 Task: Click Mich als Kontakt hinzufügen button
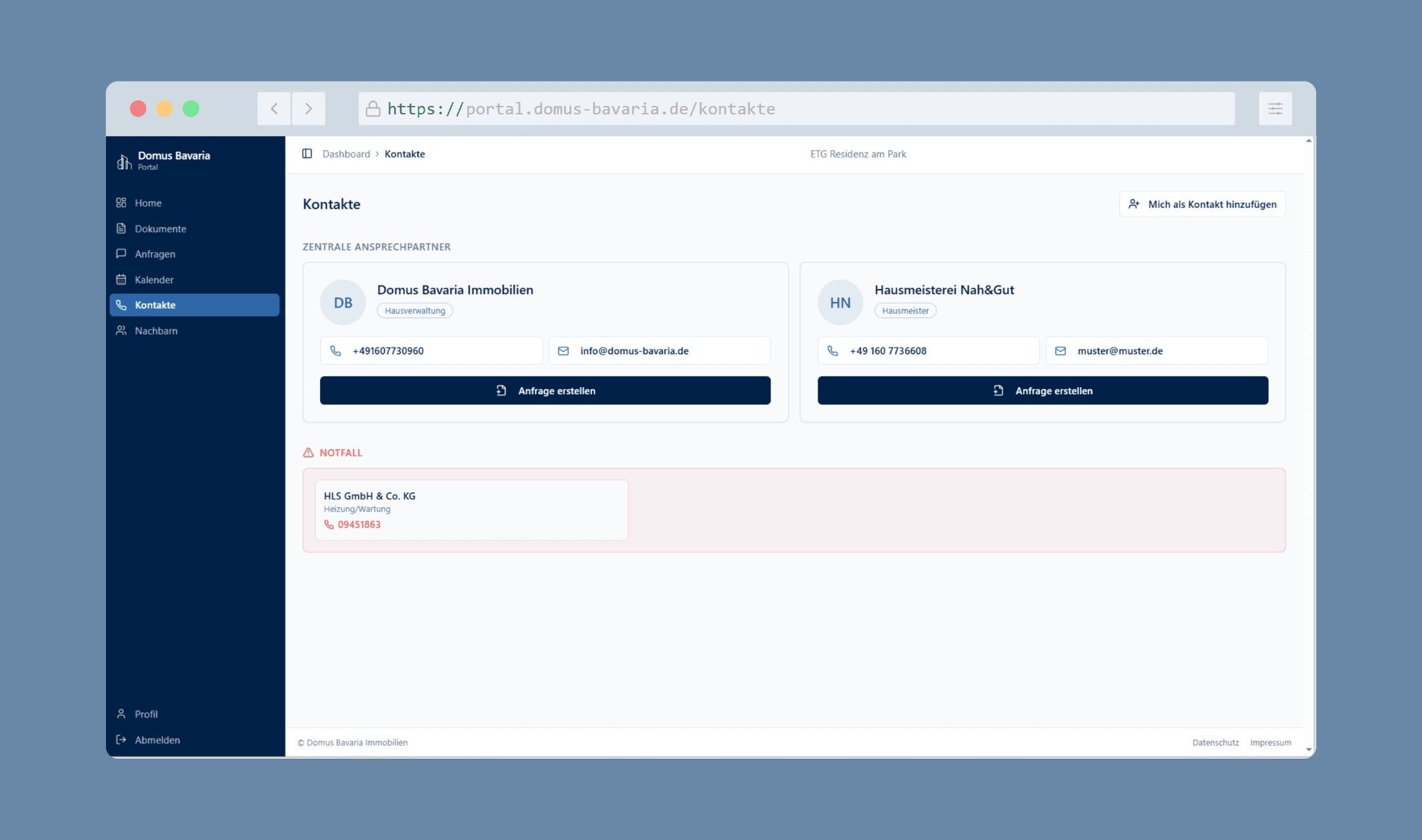(1202, 204)
